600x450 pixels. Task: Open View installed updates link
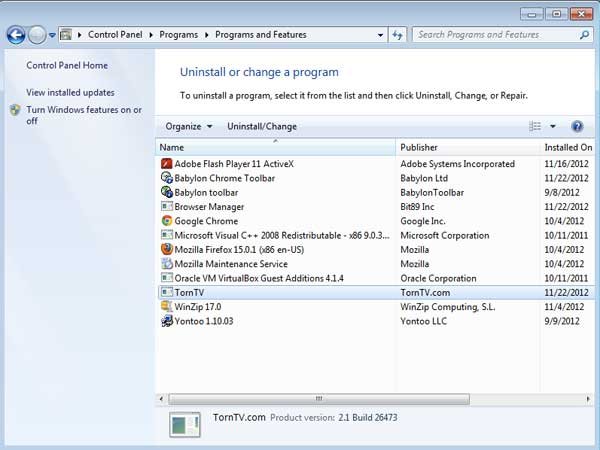click(70, 93)
